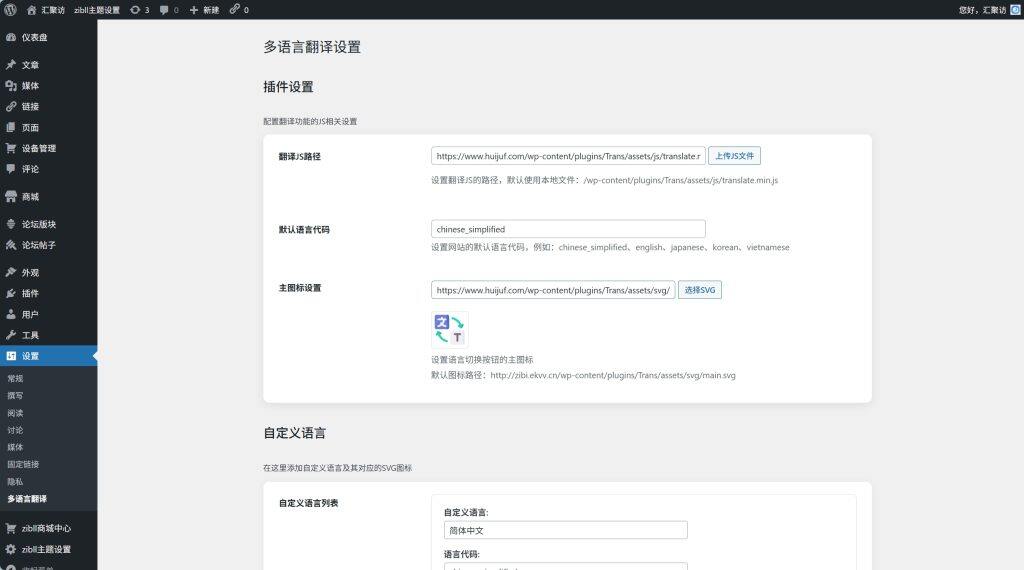Open the comments bubble icon in admin bar
Viewport: 1024px width, 570px height.
pos(164,10)
